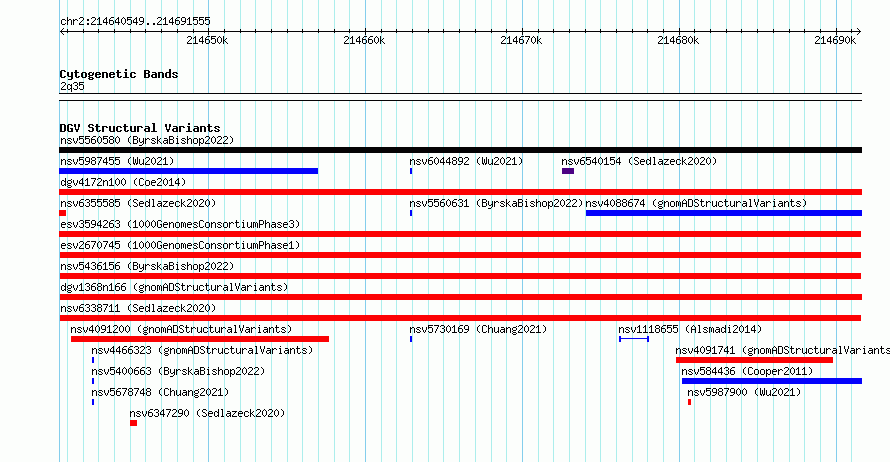This screenshot has width=890, height=462.
Task: Select the esv2670745 1000Genomes Phase1 red bar
Action: tap(460, 255)
